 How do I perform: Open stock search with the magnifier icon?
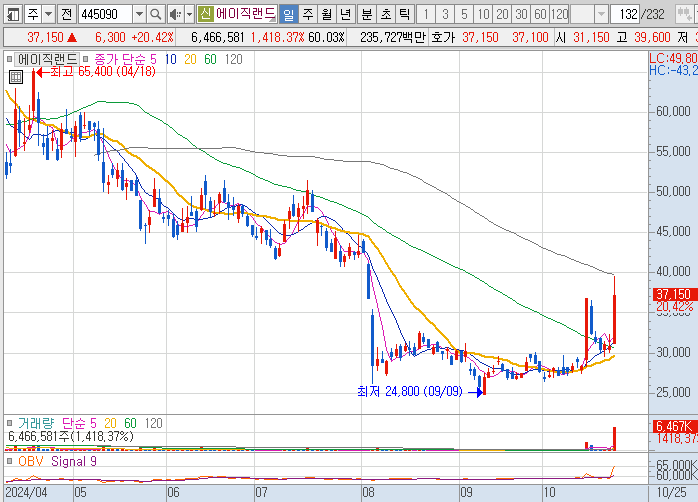[x=155, y=14]
